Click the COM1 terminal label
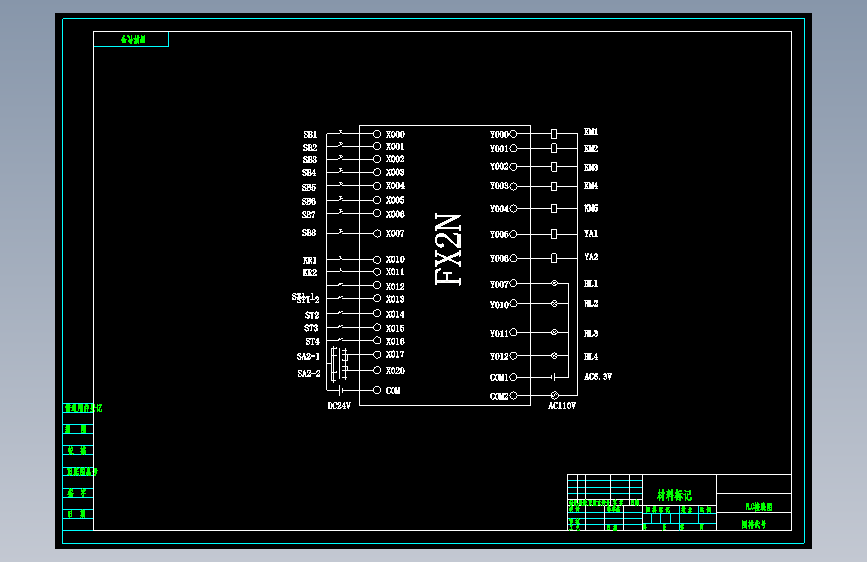The image size is (867, 562). (x=499, y=378)
